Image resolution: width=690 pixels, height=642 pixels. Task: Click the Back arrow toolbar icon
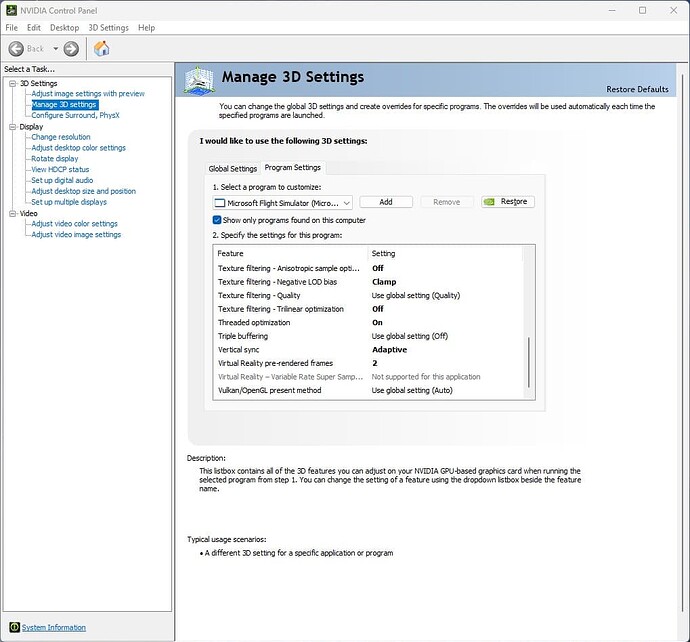click(16, 49)
